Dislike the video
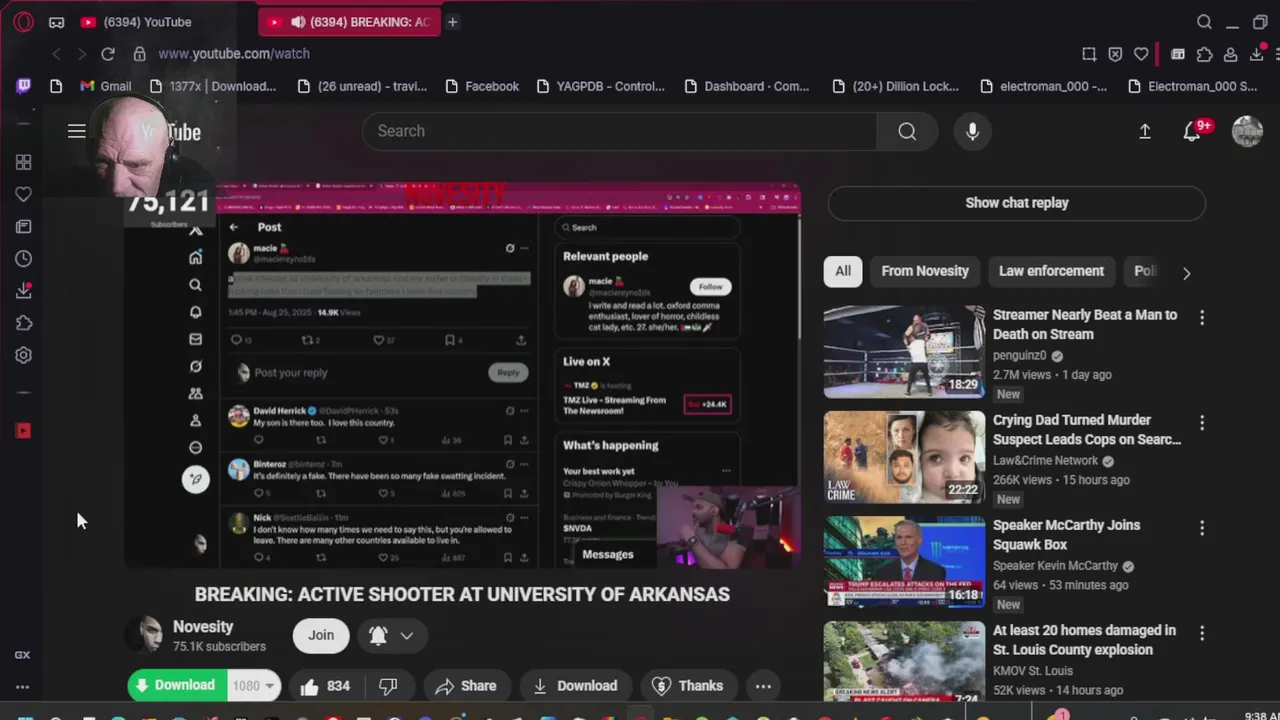1280x720 pixels. pyautogui.click(x=388, y=686)
